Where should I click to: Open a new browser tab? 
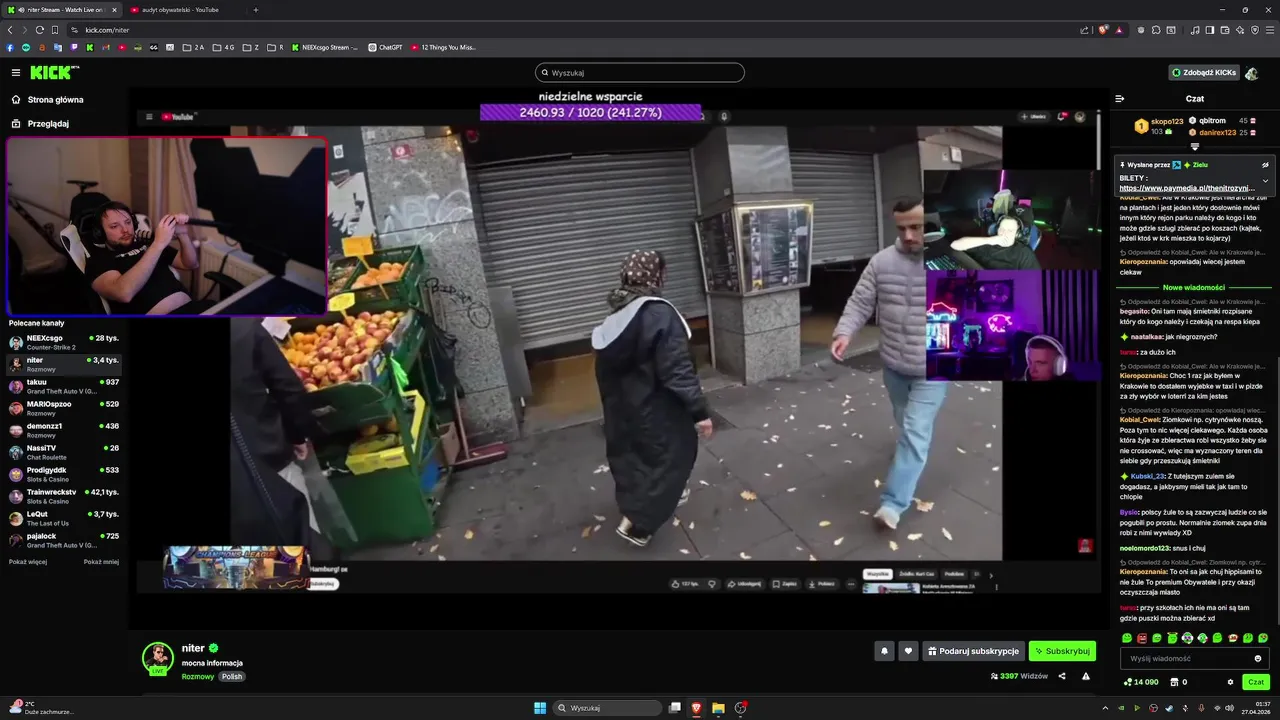[x=256, y=10]
